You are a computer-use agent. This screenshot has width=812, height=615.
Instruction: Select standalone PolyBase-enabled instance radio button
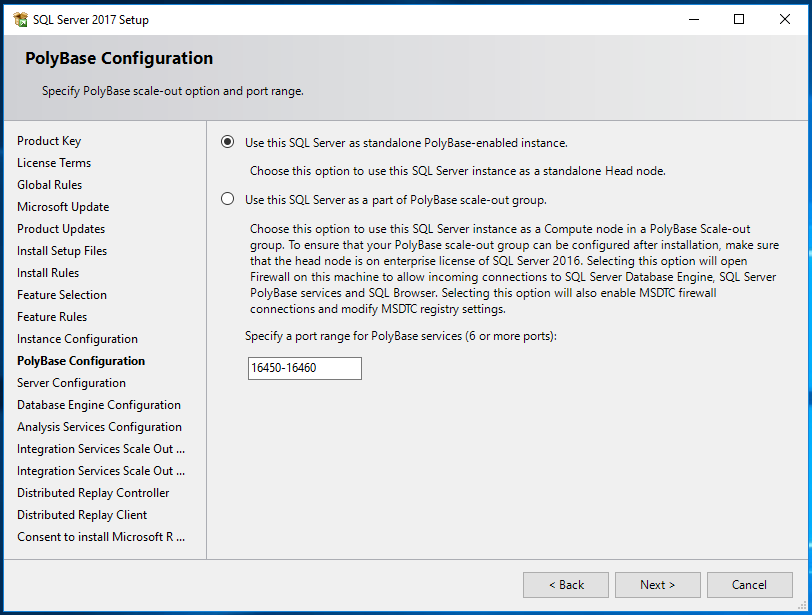coord(227,142)
